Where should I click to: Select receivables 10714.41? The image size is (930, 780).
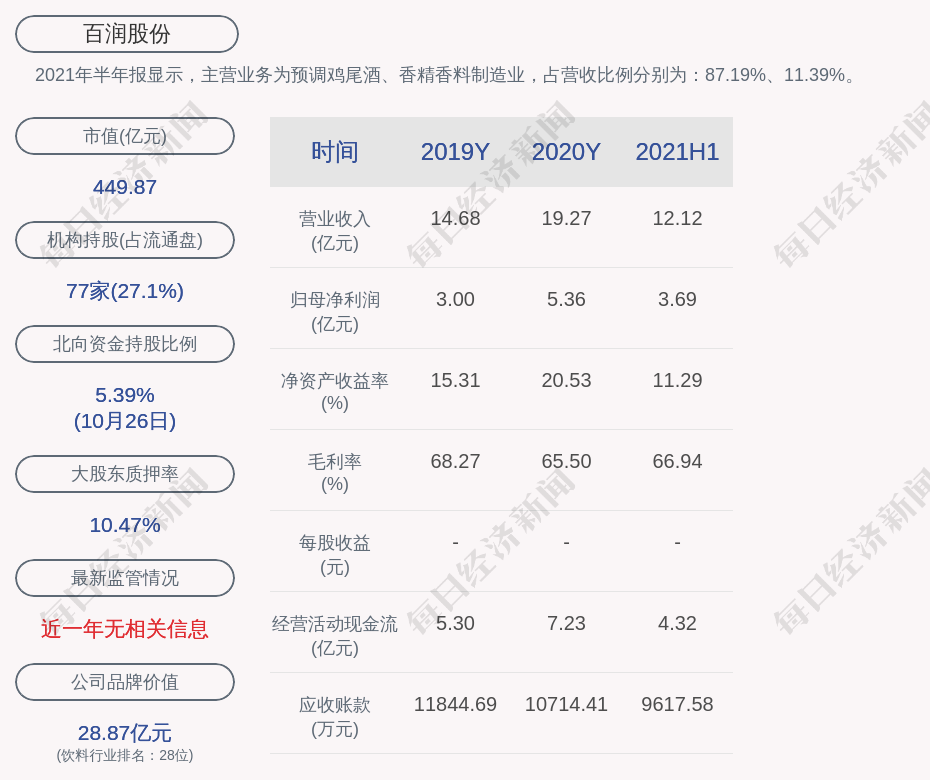pyautogui.click(x=566, y=704)
